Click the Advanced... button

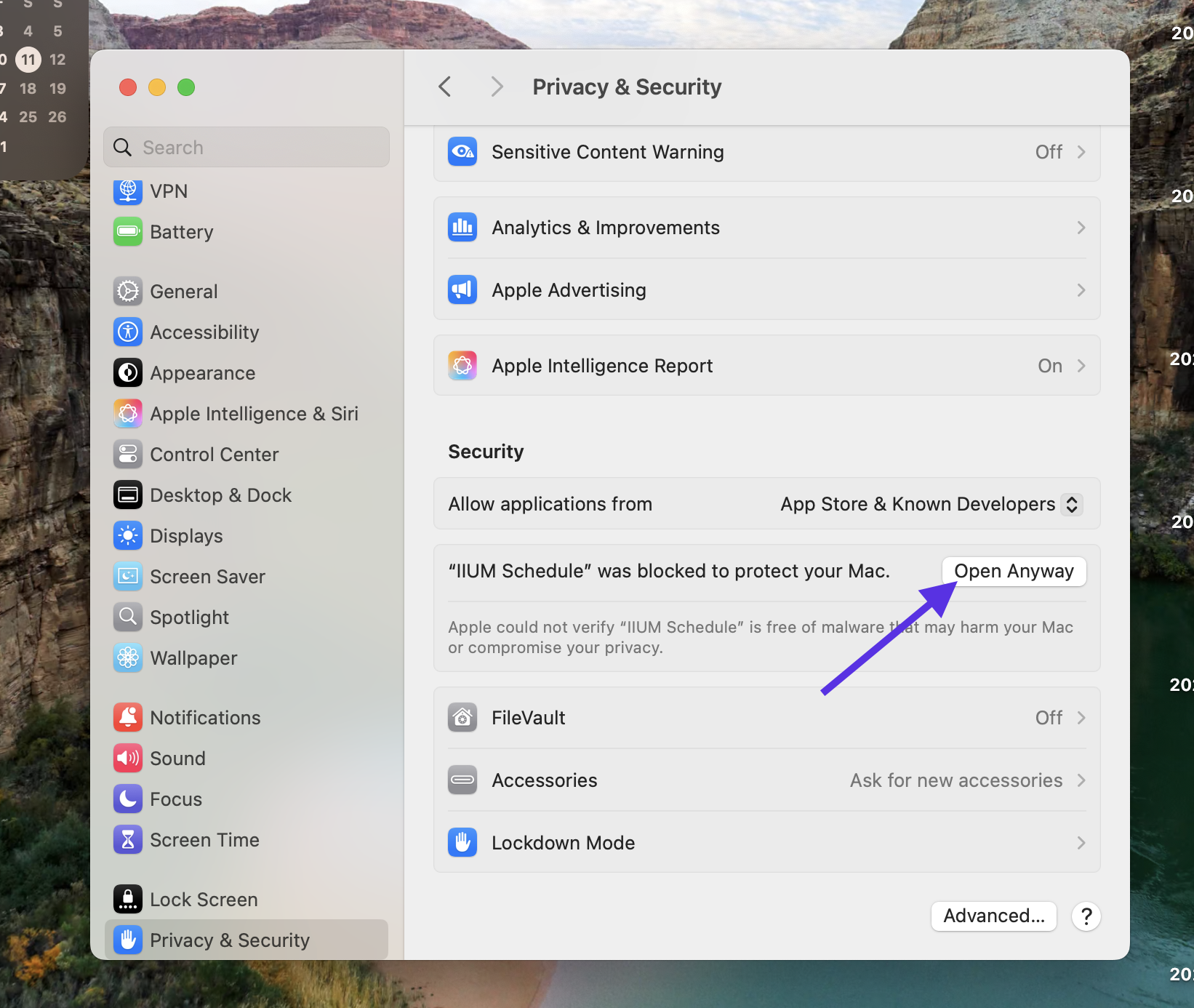(x=993, y=916)
